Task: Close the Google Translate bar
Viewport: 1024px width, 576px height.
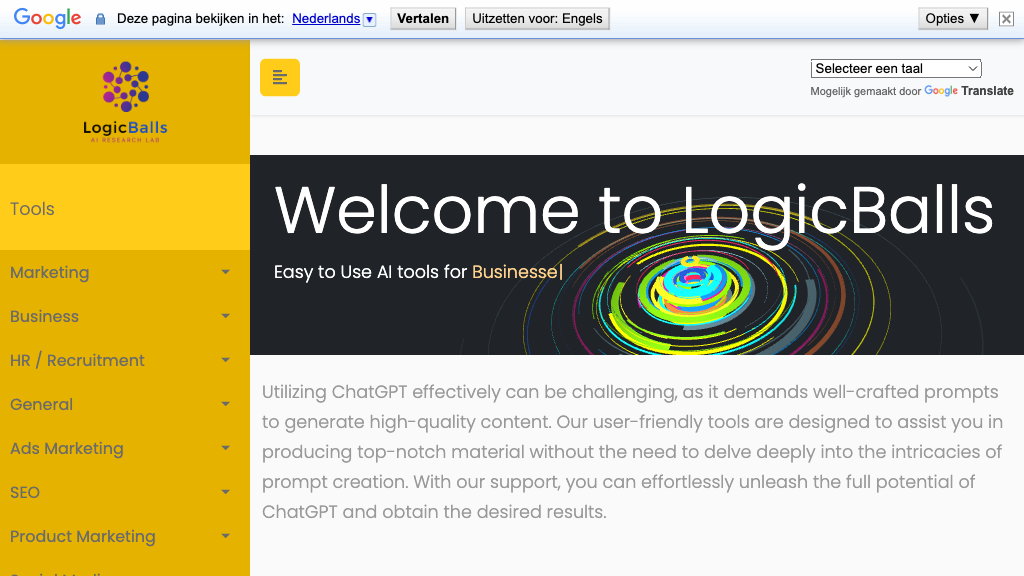Action: [x=1006, y=17]
